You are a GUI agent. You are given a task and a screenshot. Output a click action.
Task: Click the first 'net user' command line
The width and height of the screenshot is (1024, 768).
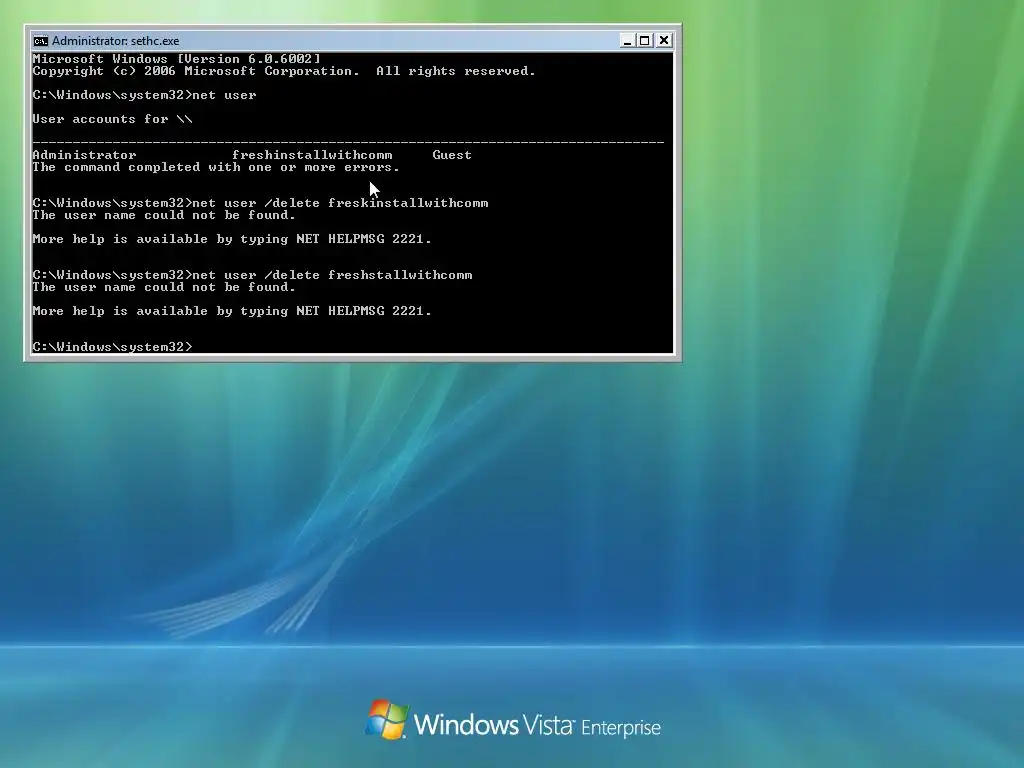144,95
